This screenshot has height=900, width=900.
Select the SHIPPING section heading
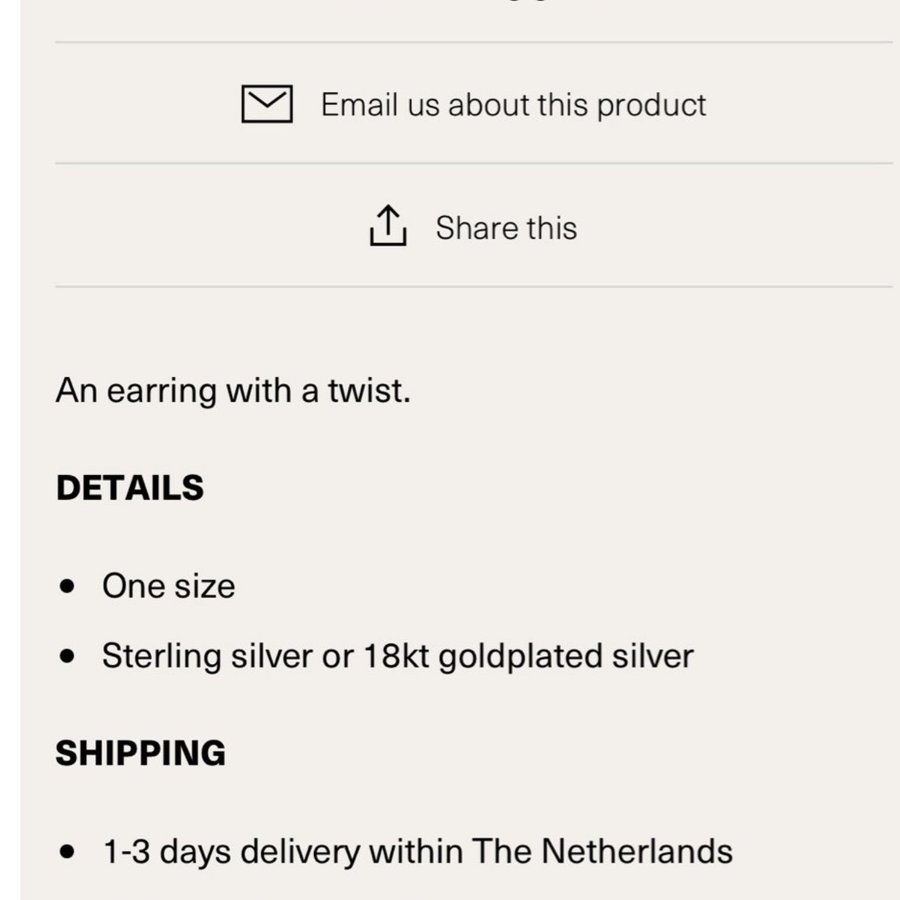pyautogui.click(x=140, y=753)
